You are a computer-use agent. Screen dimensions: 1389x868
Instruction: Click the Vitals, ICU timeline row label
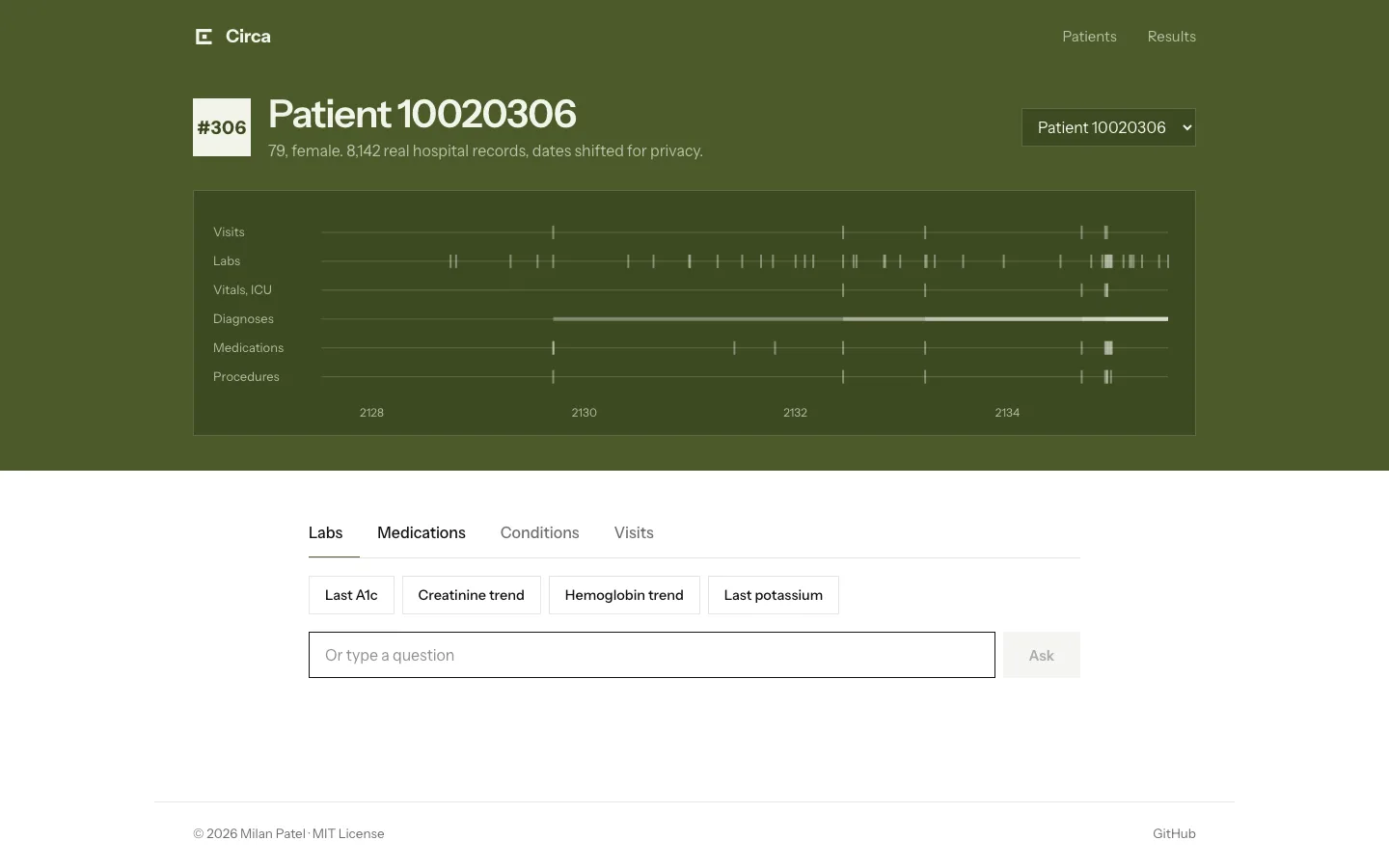242,289
